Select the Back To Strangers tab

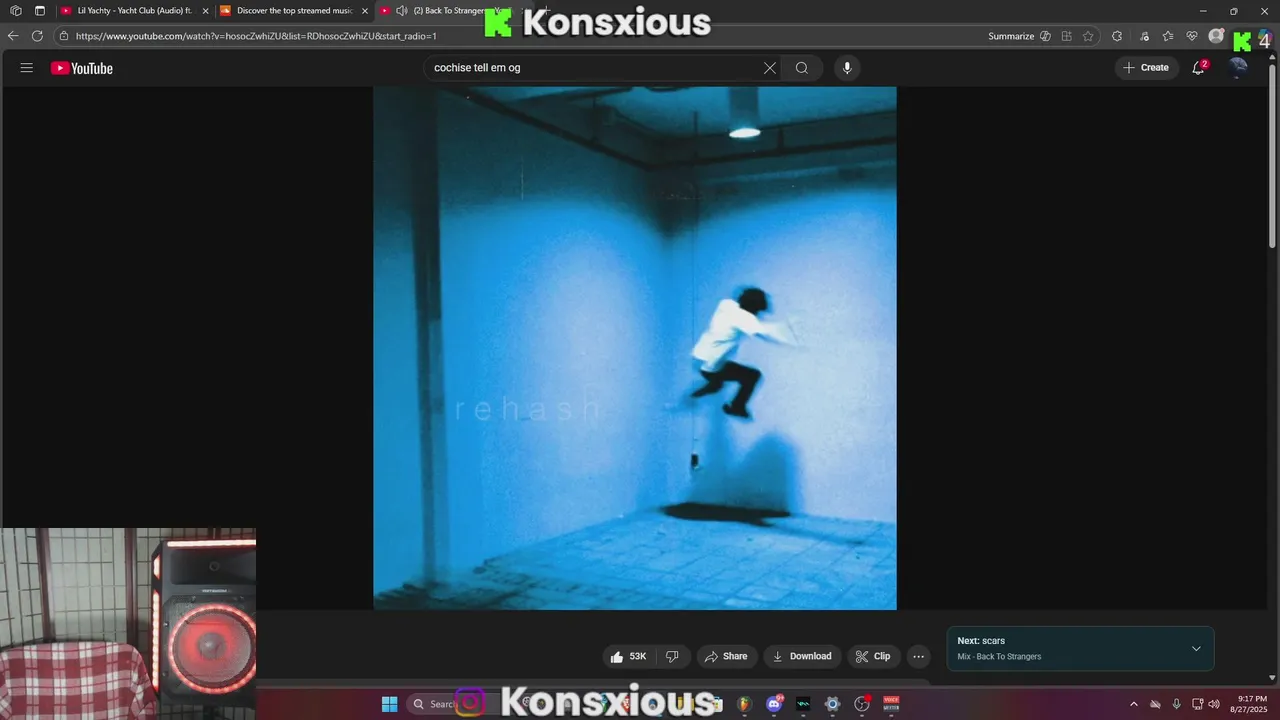click(455, 11)
